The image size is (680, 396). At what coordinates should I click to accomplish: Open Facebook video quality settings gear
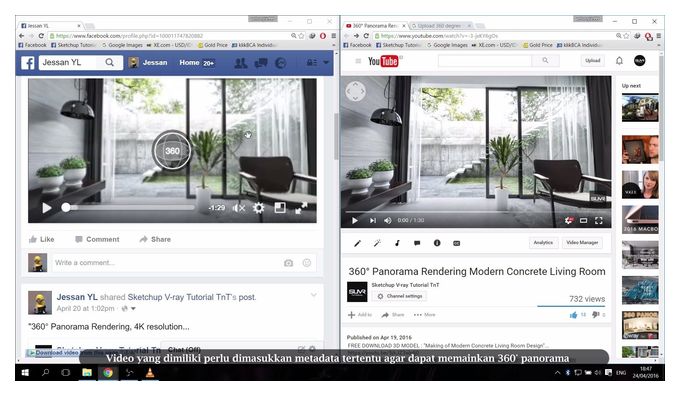[258, 208]
